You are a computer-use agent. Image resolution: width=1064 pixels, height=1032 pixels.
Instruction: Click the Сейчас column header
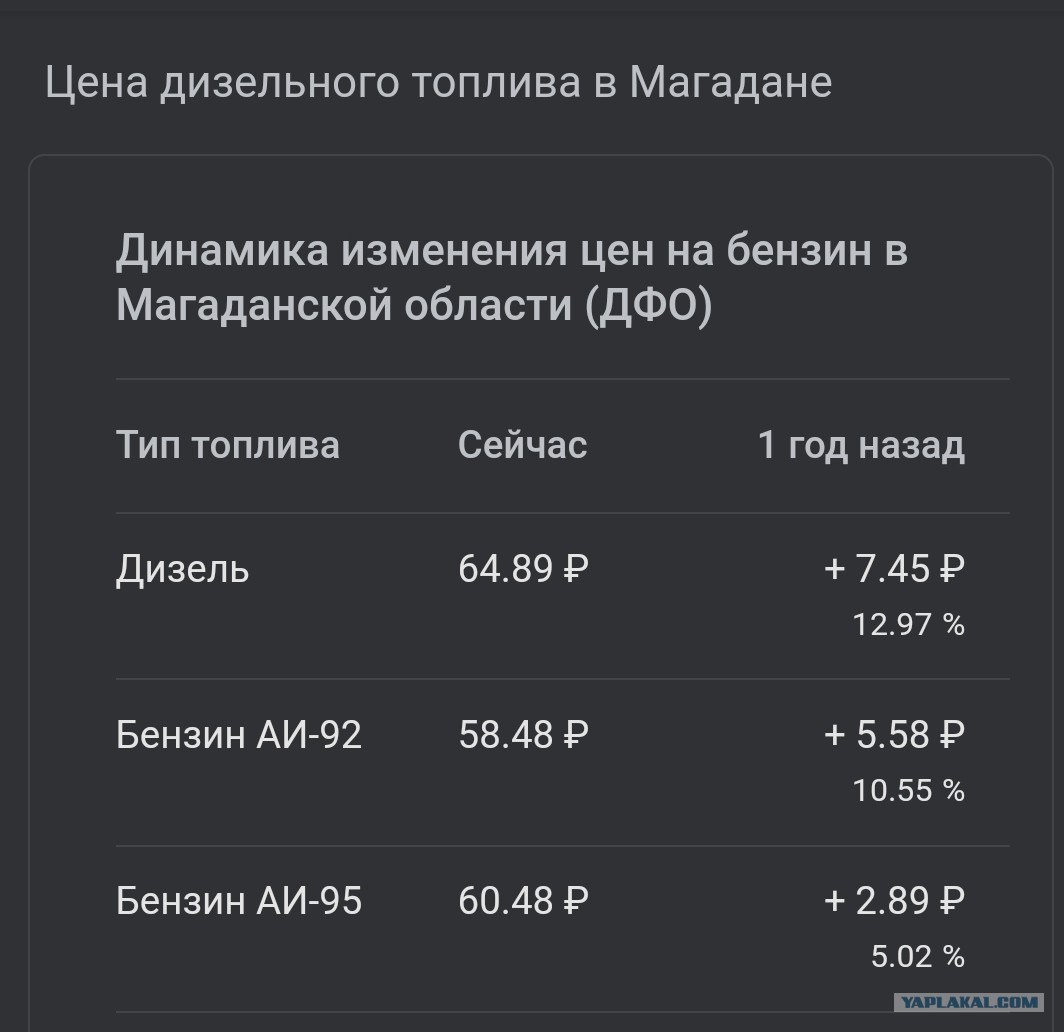522,445
